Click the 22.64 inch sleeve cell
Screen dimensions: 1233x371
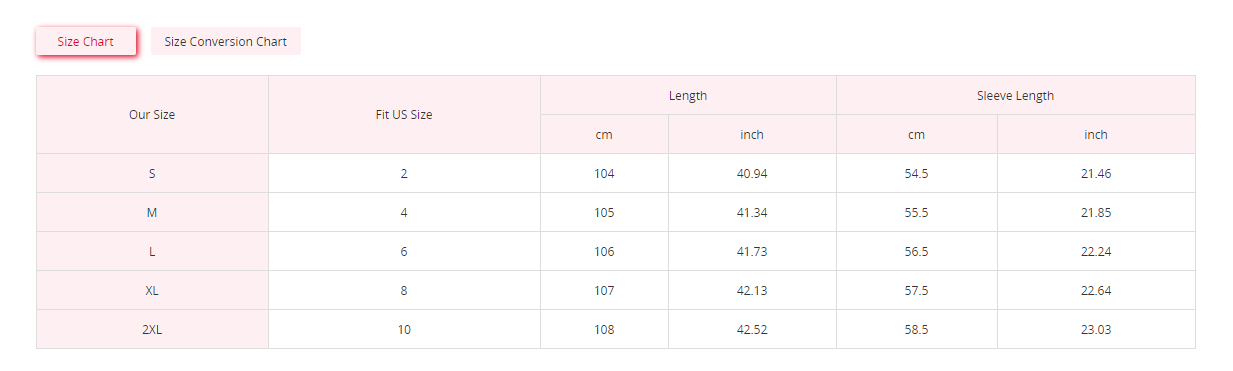(1096, 290)
